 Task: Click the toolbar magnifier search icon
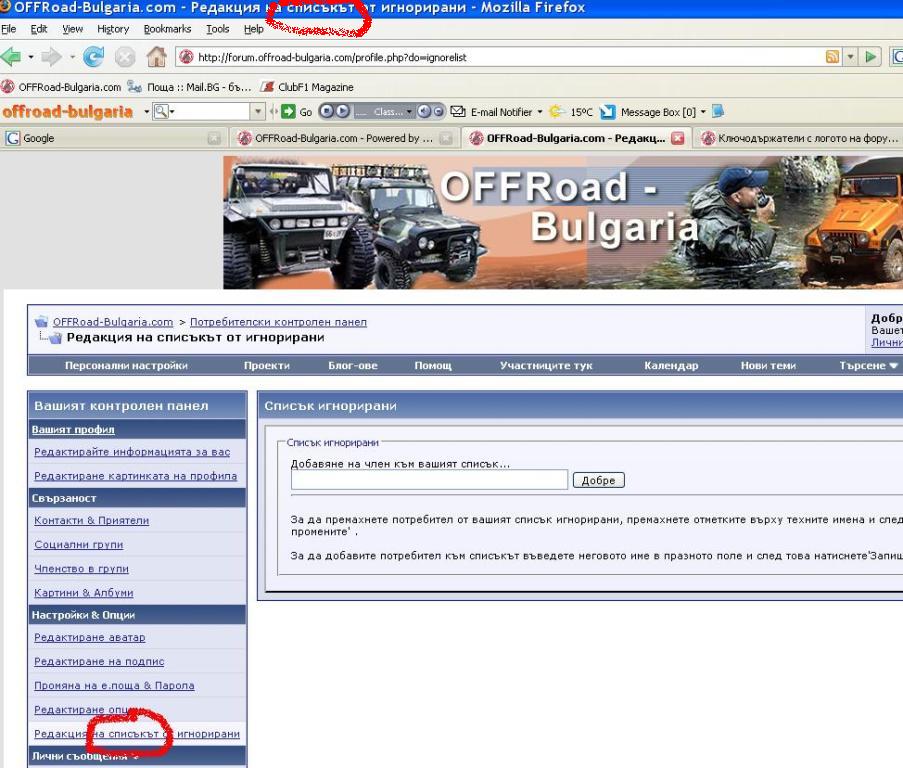coord(161,112)
